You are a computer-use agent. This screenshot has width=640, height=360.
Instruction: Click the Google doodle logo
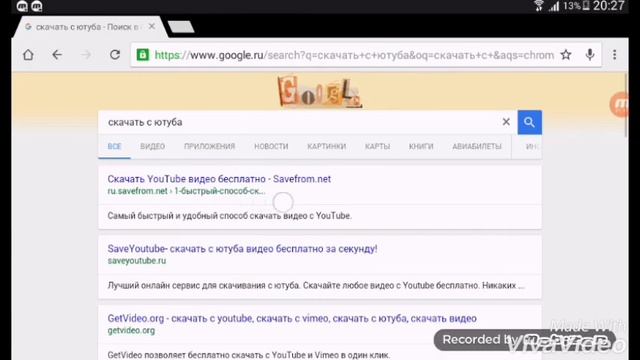tap(320, 91)
